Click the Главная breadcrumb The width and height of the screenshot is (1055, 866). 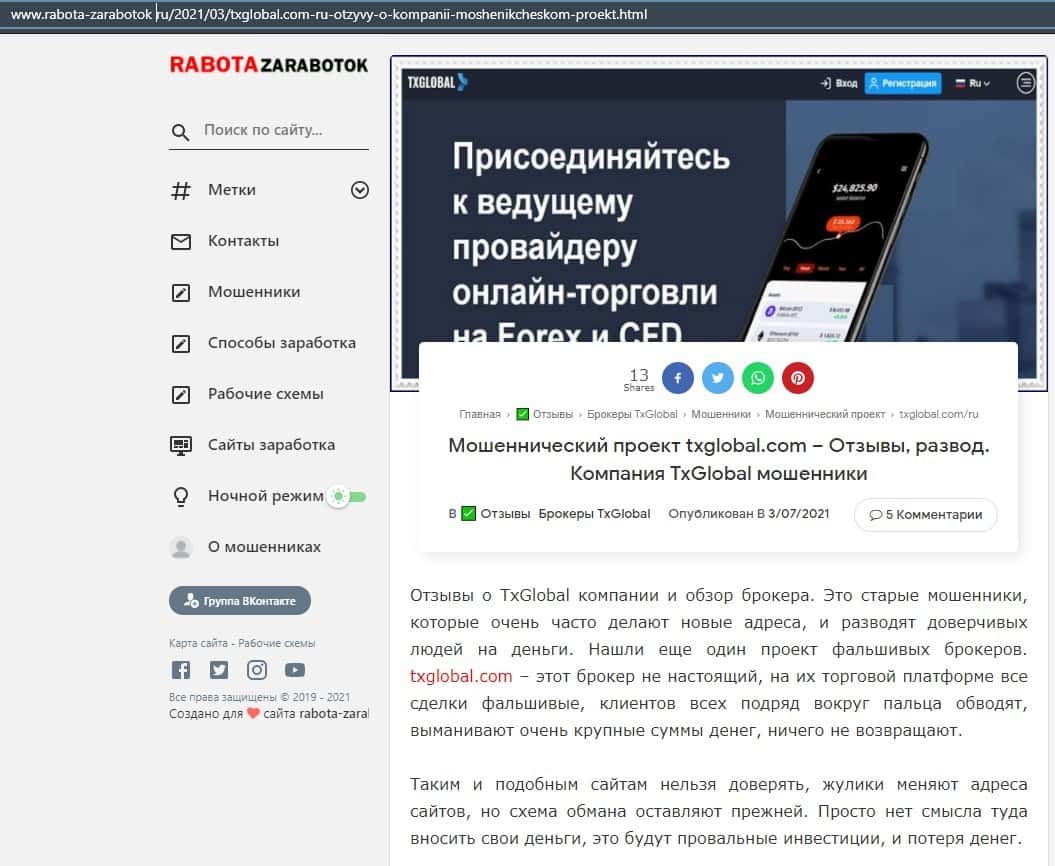(480, 414)
